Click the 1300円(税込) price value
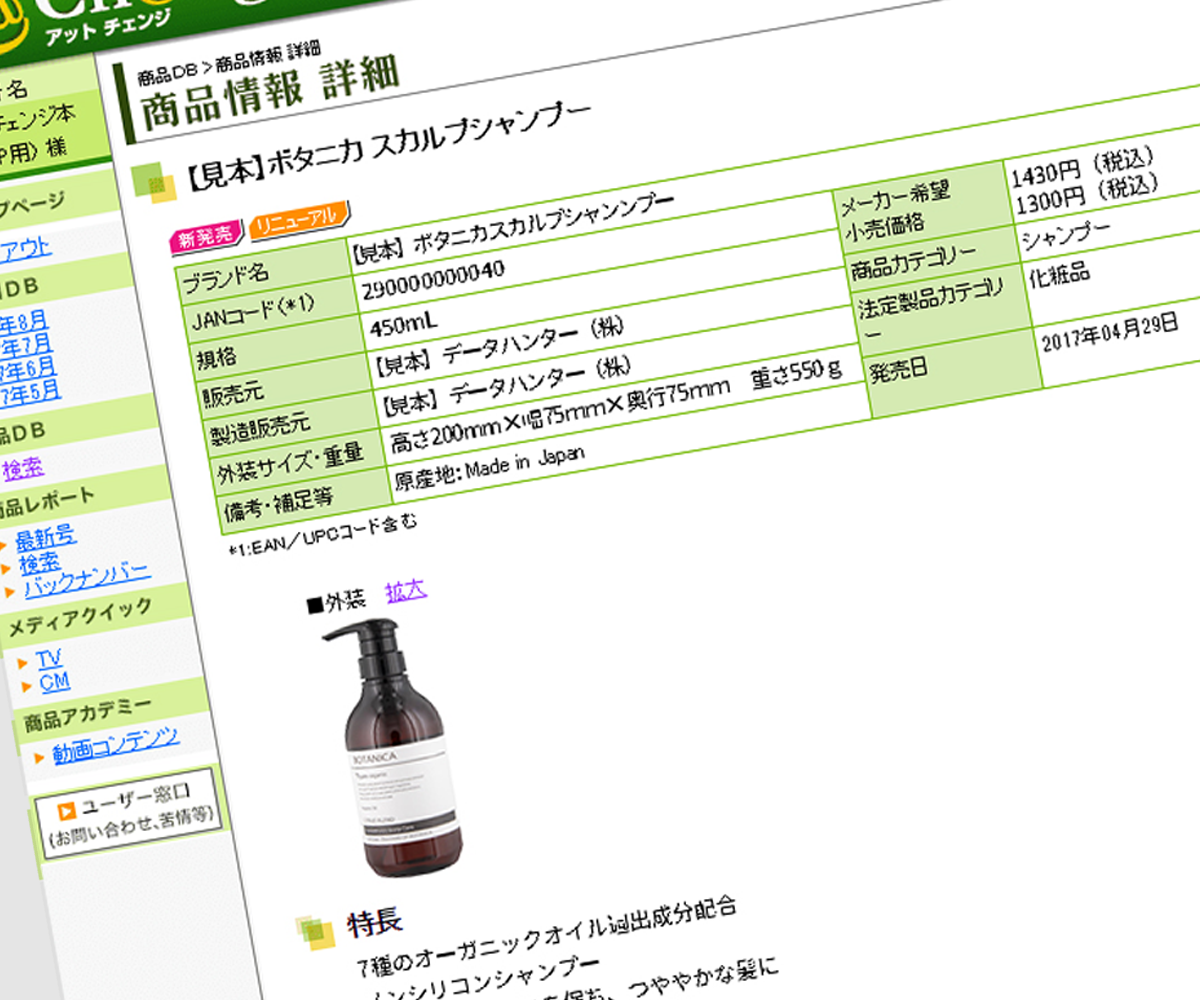This screenshot has height=1000, width=1200. (1088, 195)
